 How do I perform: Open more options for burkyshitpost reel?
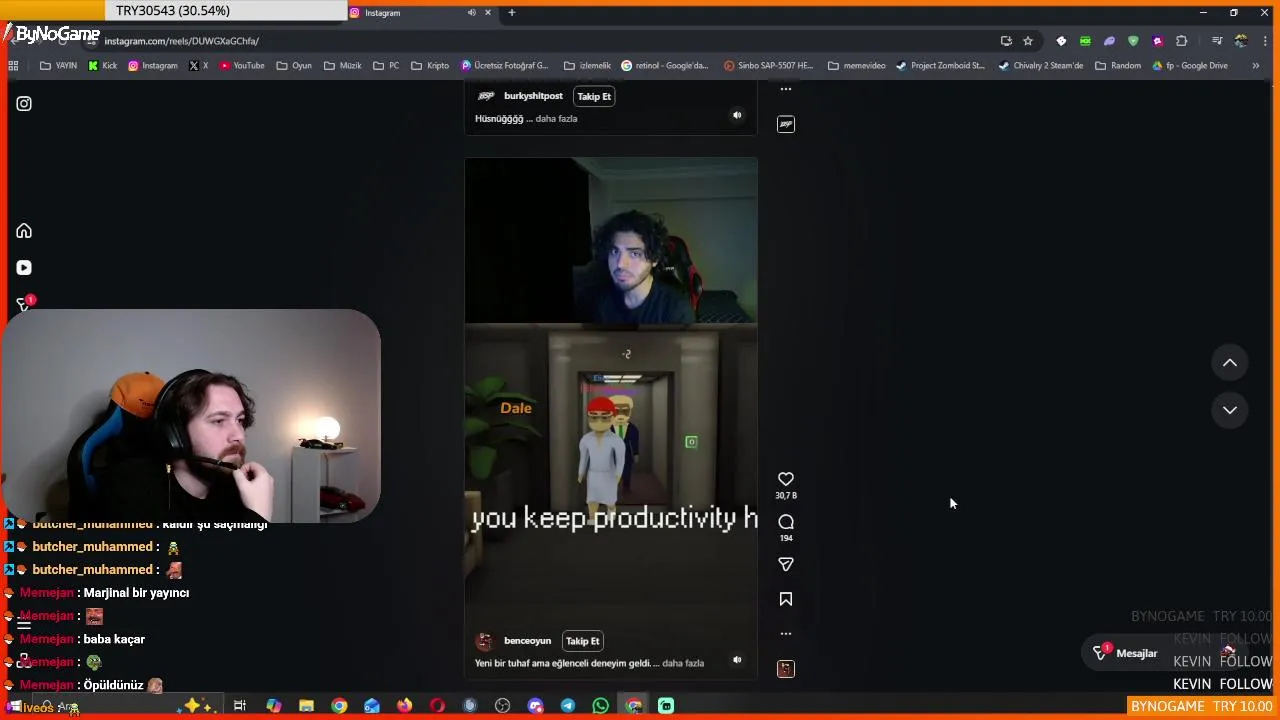[x=786, y=89]
